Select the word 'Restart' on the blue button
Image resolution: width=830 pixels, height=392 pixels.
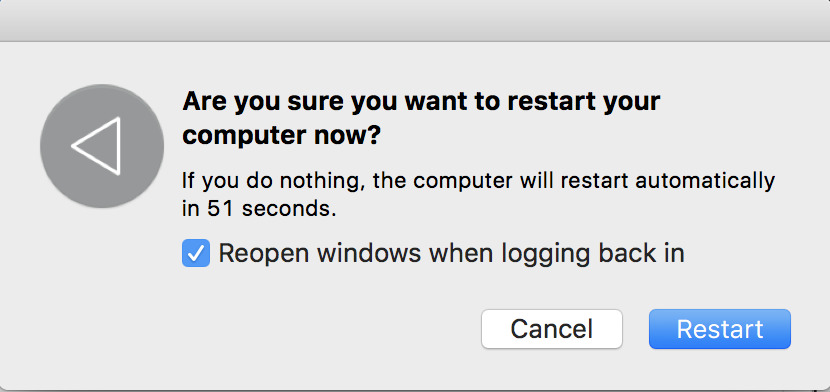[720, 329]
